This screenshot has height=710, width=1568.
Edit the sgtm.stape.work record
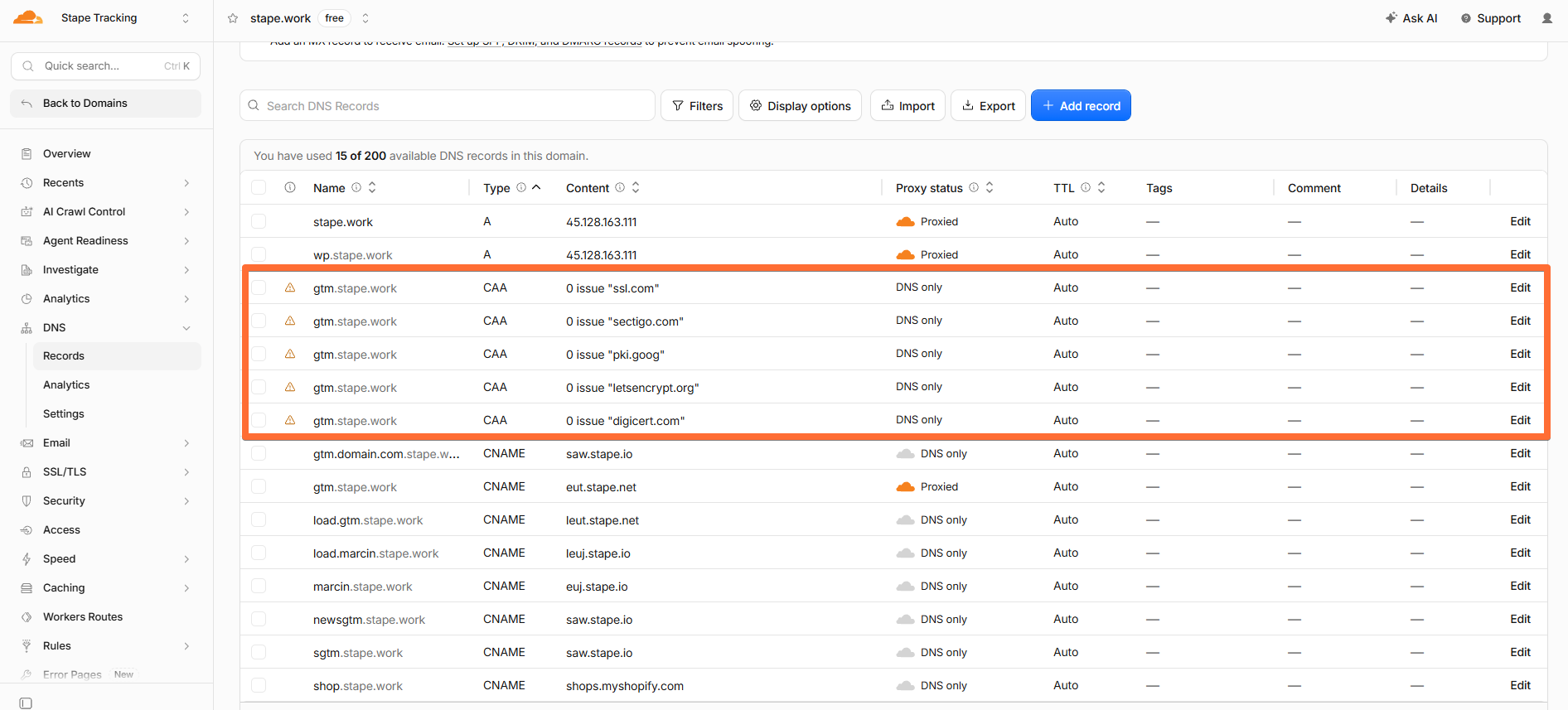point(1520,652)
